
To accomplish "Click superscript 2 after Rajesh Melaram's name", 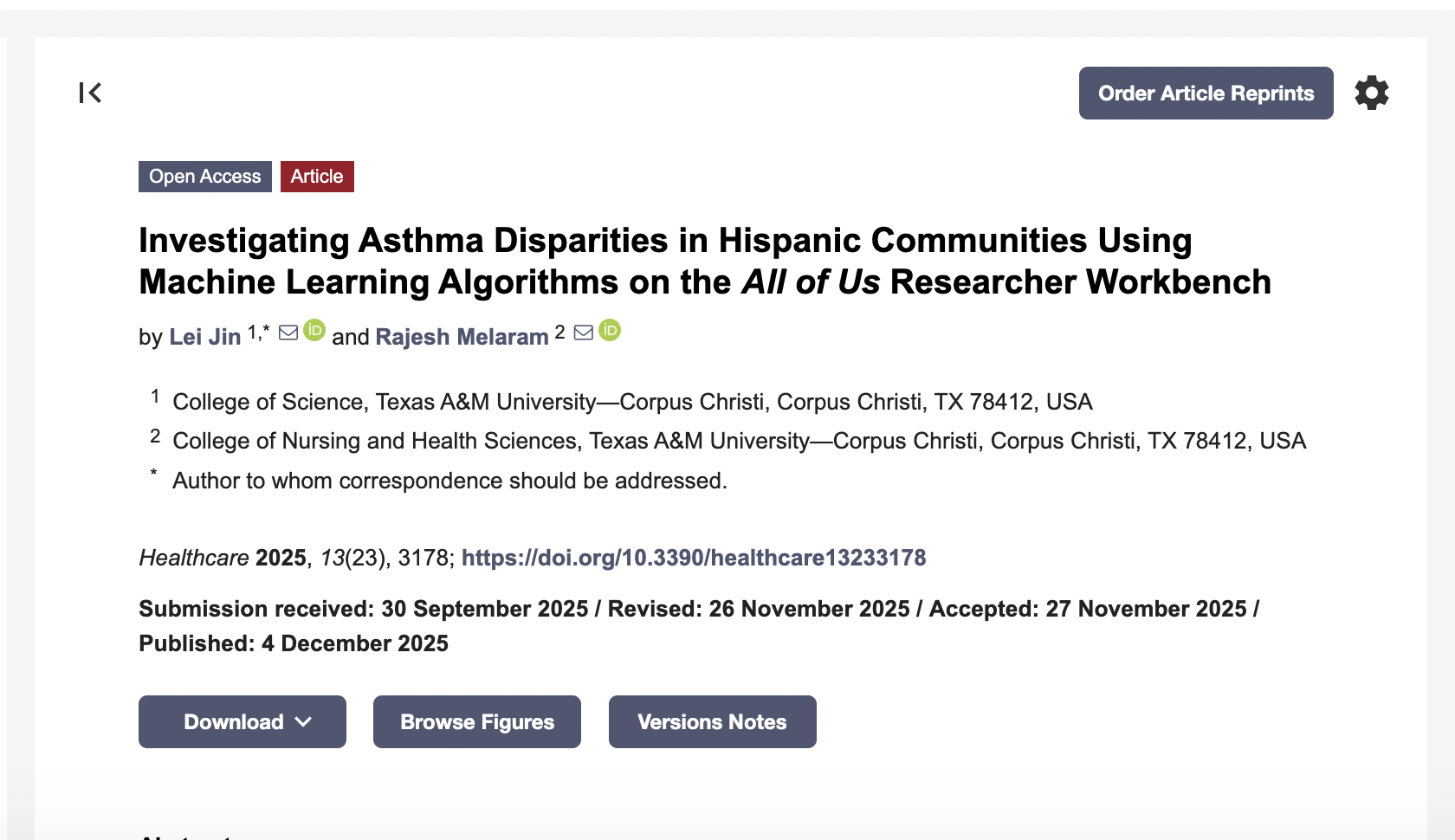I will [x=559, y=329].
